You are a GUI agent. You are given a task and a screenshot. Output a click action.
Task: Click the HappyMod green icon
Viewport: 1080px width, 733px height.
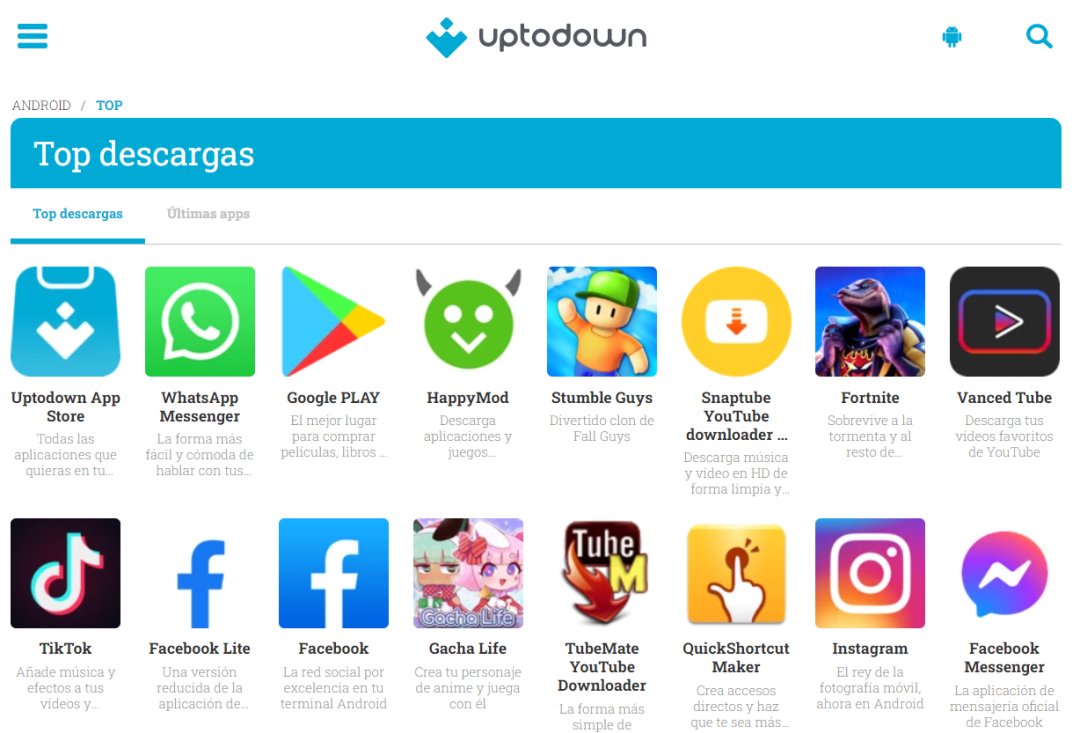[468, 322]
